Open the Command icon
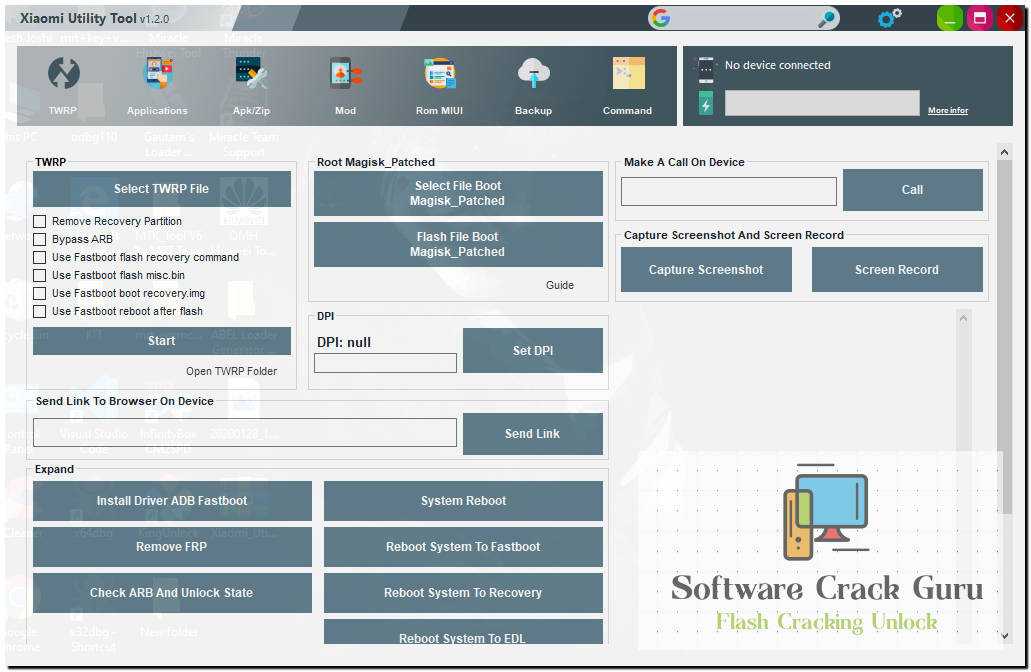Viewport: 1031px width, 672px height. pos(628,73)
